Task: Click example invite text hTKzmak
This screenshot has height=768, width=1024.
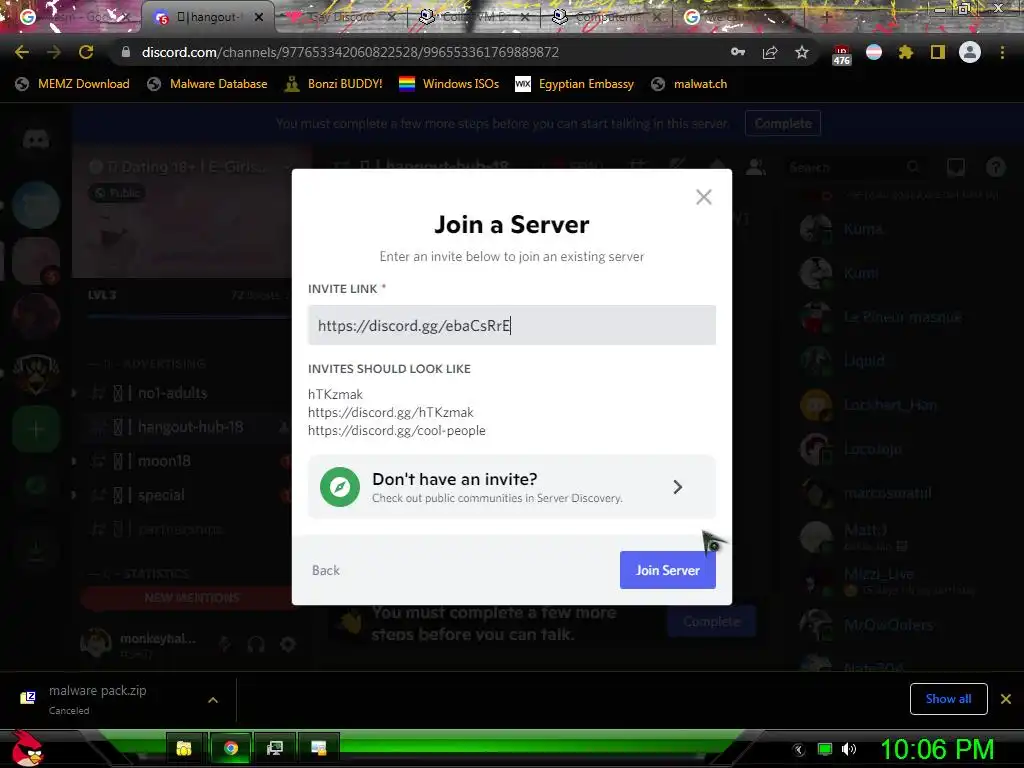Action: pos(335,394)
